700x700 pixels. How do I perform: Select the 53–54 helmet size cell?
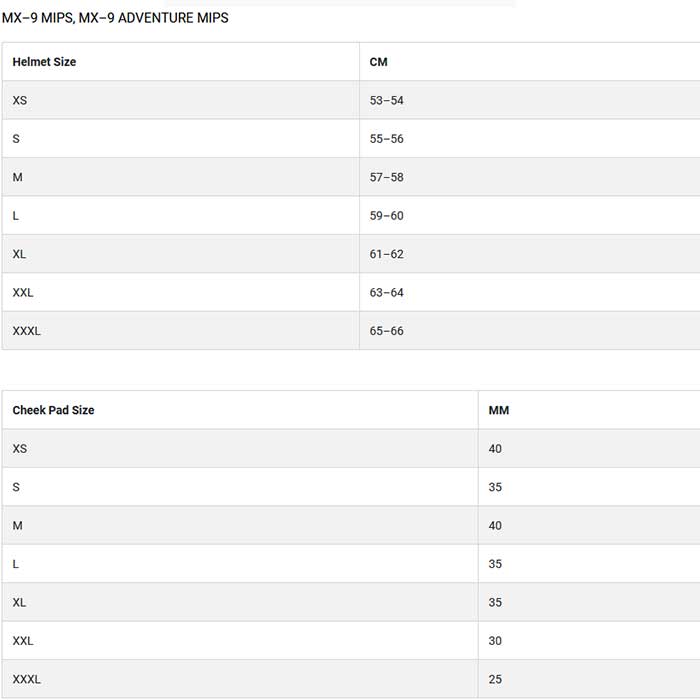[x=386, y=101]
